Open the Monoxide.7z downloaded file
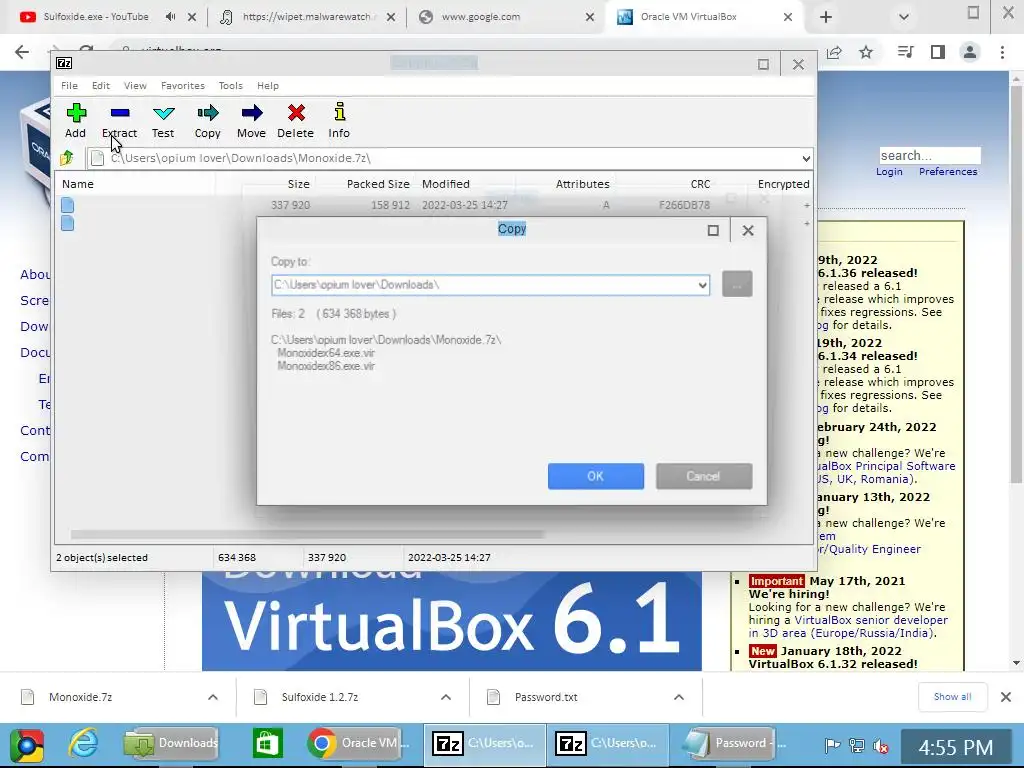 point(80,697)
